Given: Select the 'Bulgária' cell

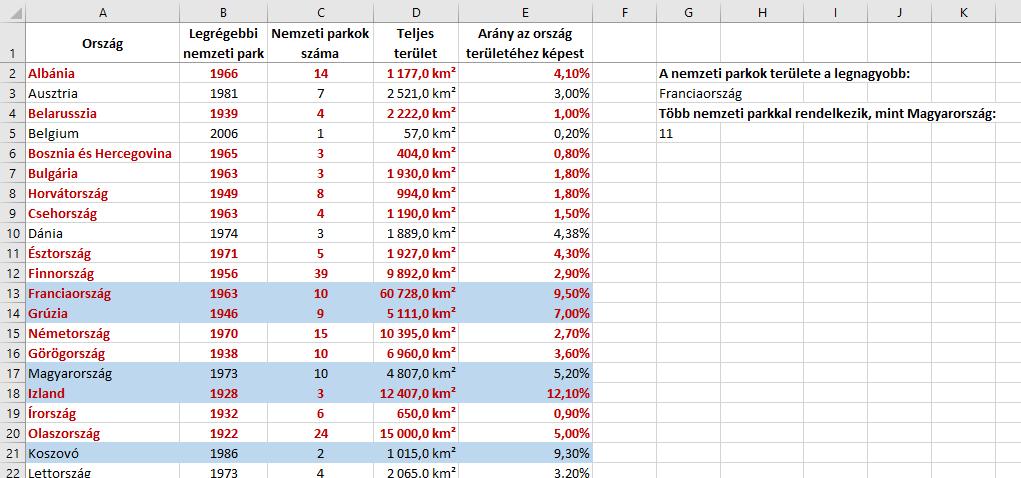Looking at the screenshot, I should pyautogui.click(x=103, y=173).
